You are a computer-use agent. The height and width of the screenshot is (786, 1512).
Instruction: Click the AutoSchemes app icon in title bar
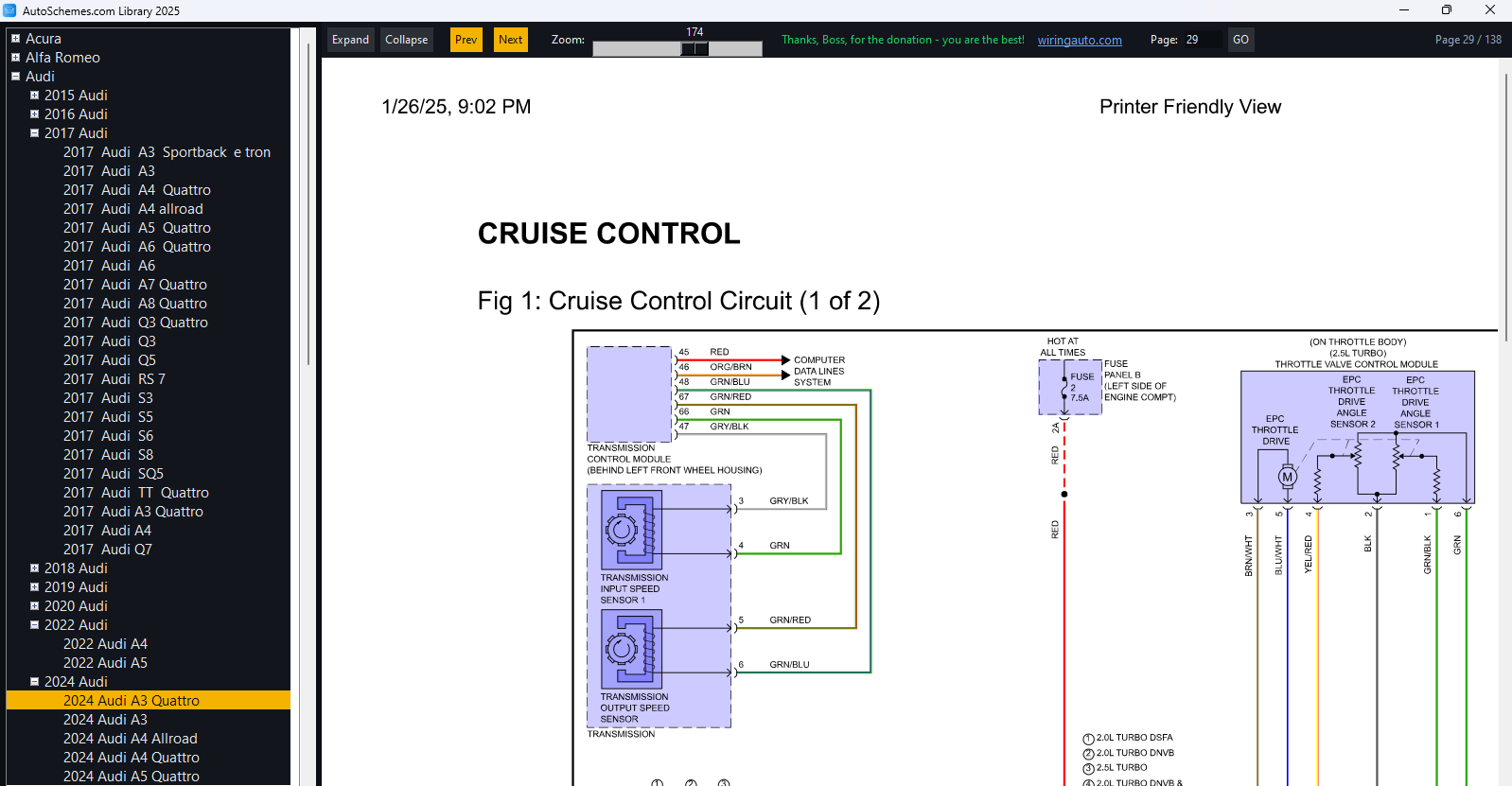tap(9, 10)
